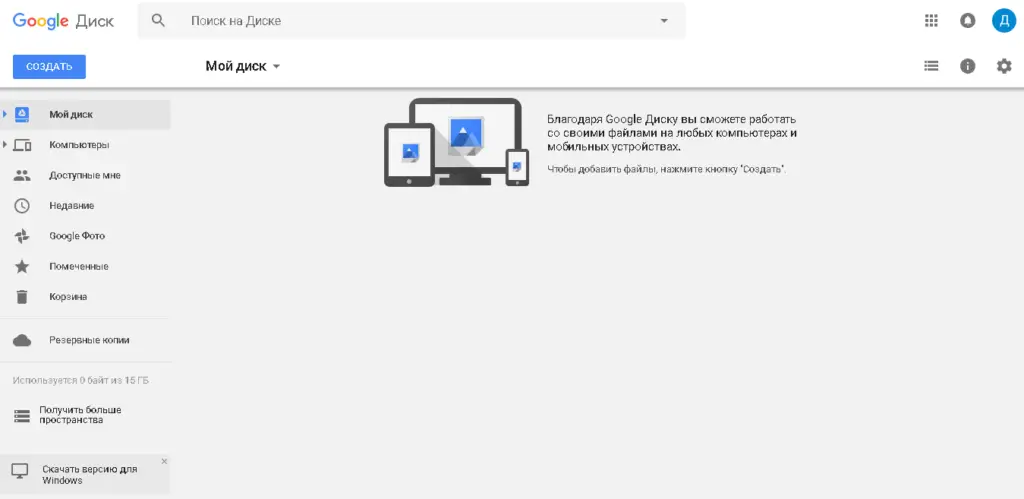This screenshot has width=1024, height=499.
Task: Expand the Мой диск tree arrow
Action: point(5,114)
